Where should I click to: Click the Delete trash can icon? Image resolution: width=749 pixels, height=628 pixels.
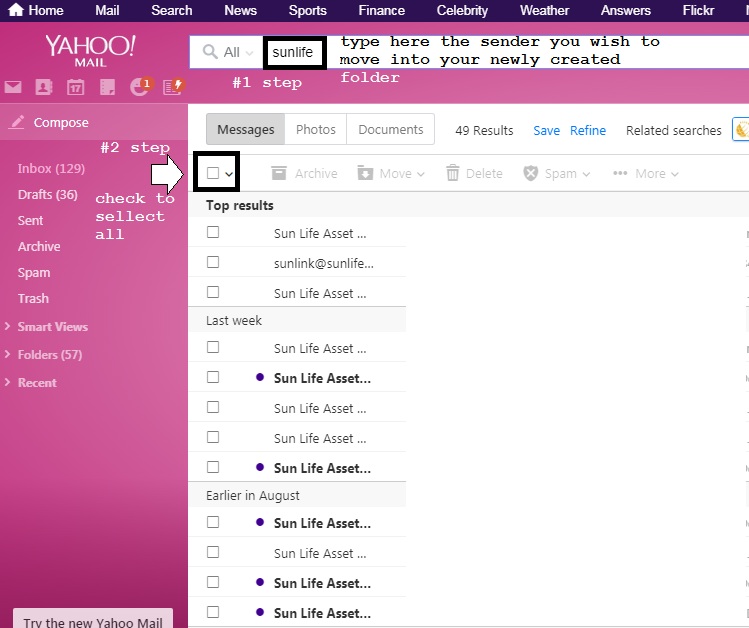(452, 173)
